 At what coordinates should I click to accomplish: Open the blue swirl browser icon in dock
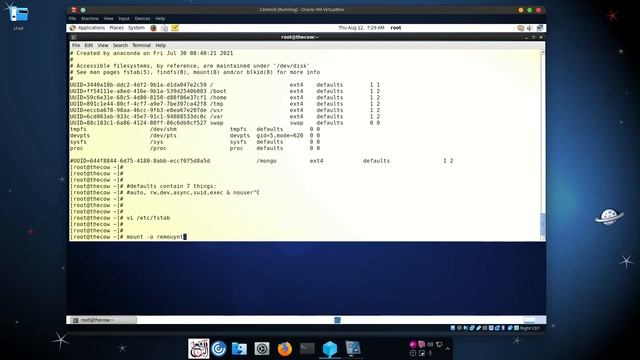[219, 349]
